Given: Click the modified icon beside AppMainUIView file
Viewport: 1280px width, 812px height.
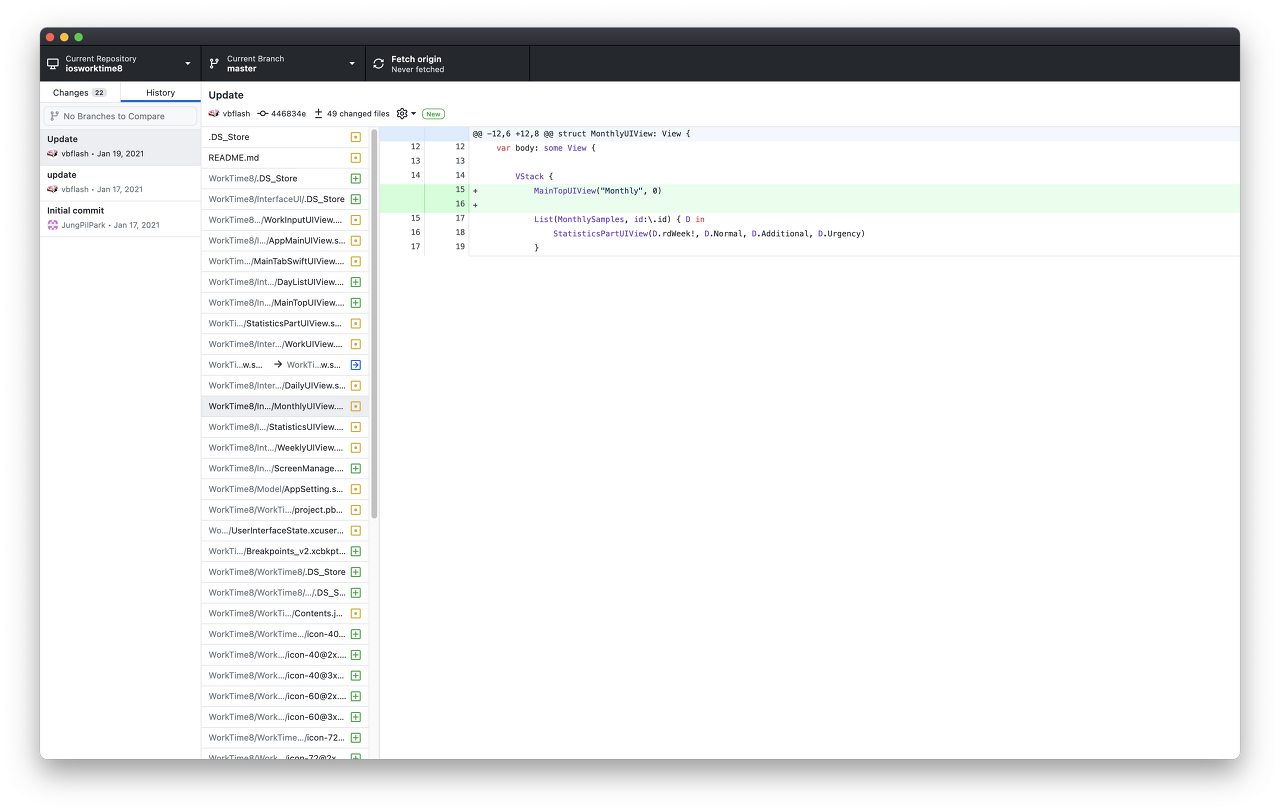Looking at the screenshot, I should coord(356,241).
